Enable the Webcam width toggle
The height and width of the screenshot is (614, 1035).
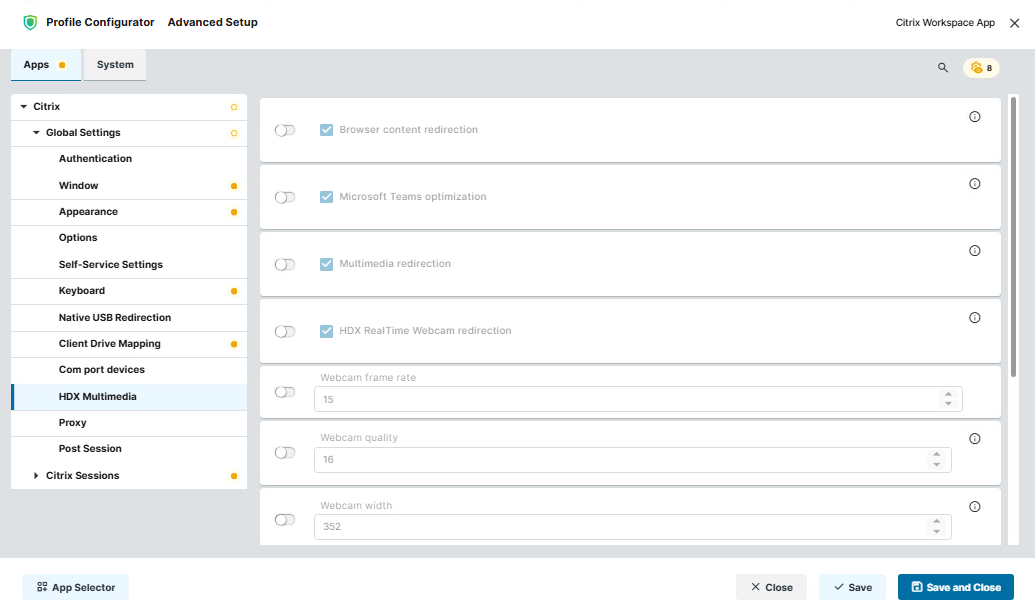284,520
